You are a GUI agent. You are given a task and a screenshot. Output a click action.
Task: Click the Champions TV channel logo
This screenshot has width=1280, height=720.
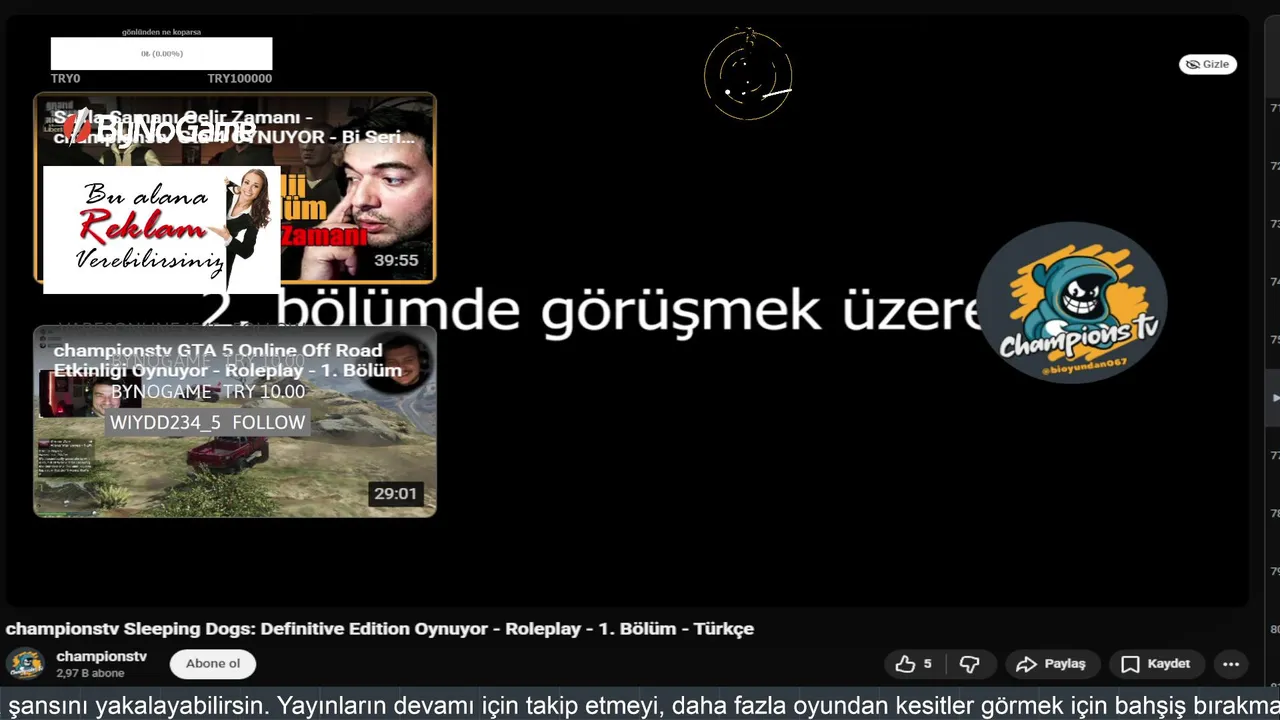click(x=1071, y=302)
